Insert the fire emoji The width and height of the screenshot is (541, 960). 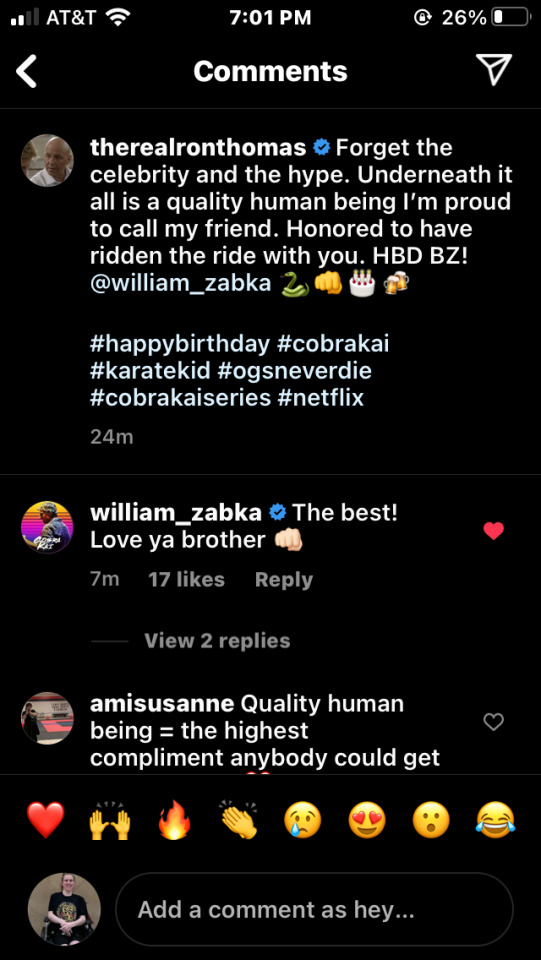(174, 820)
